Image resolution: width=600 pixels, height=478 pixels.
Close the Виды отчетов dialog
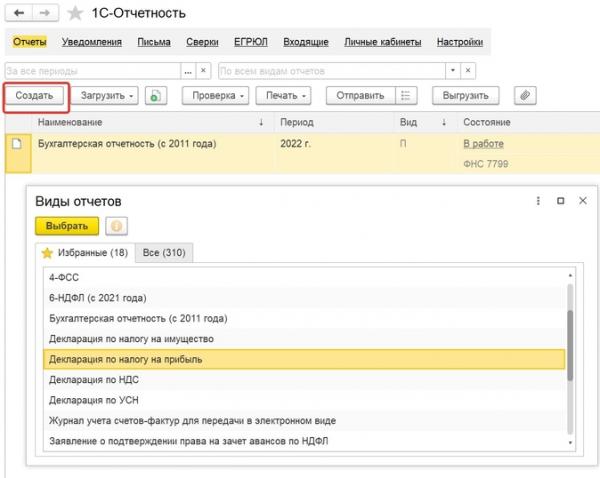point(583,201)
